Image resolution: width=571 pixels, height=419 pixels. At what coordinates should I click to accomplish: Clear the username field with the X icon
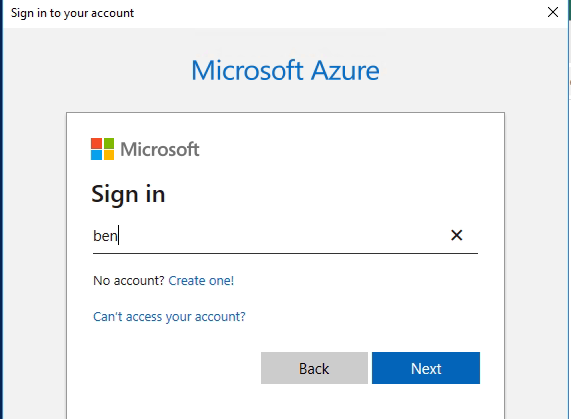(x=456, y=235)
